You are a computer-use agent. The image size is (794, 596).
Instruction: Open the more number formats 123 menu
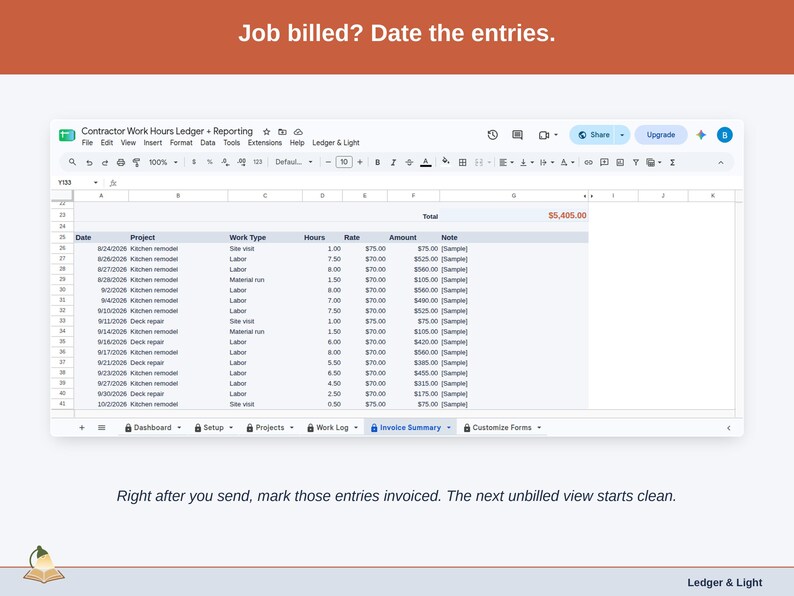pyautogui.click(x=258, y=162)
